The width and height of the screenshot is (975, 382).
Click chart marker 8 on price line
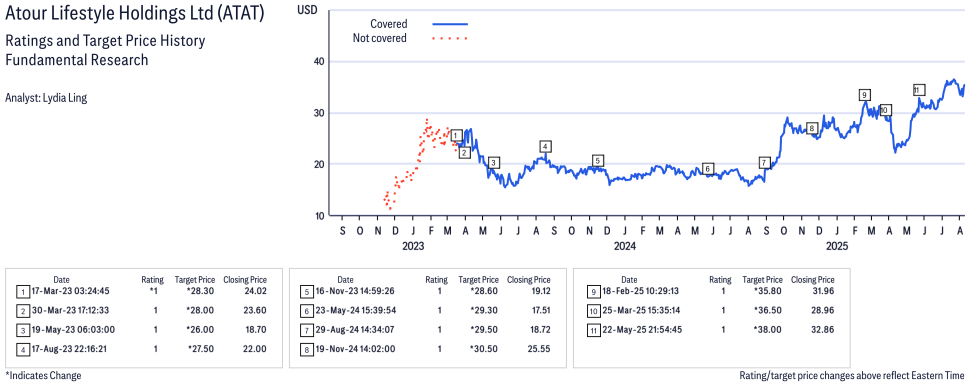pyautogui.click(x=811, y=128)
